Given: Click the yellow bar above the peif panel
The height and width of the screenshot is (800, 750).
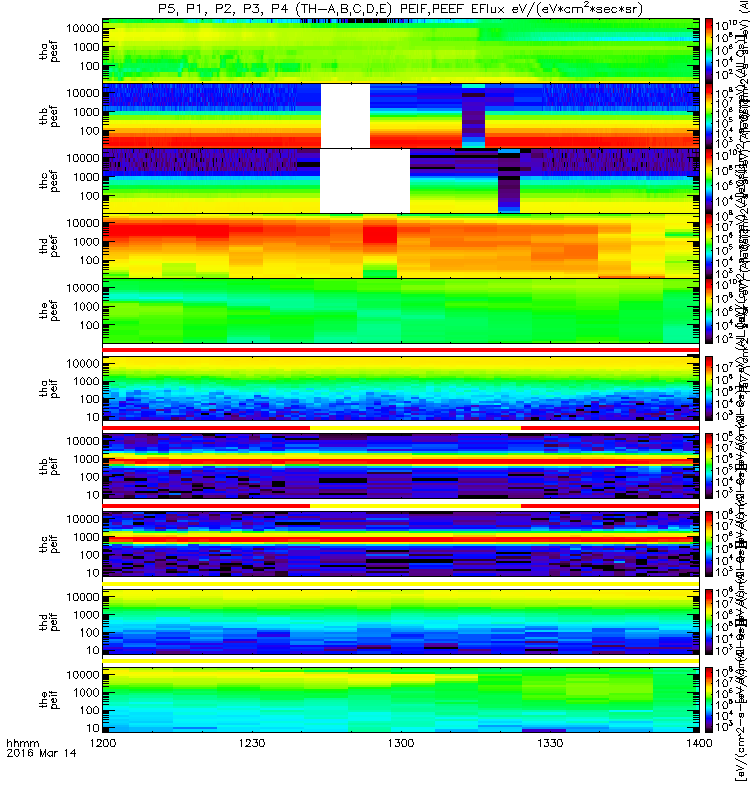Looking at the screenshot, I should pyautogui.click(x=401, y=661).
